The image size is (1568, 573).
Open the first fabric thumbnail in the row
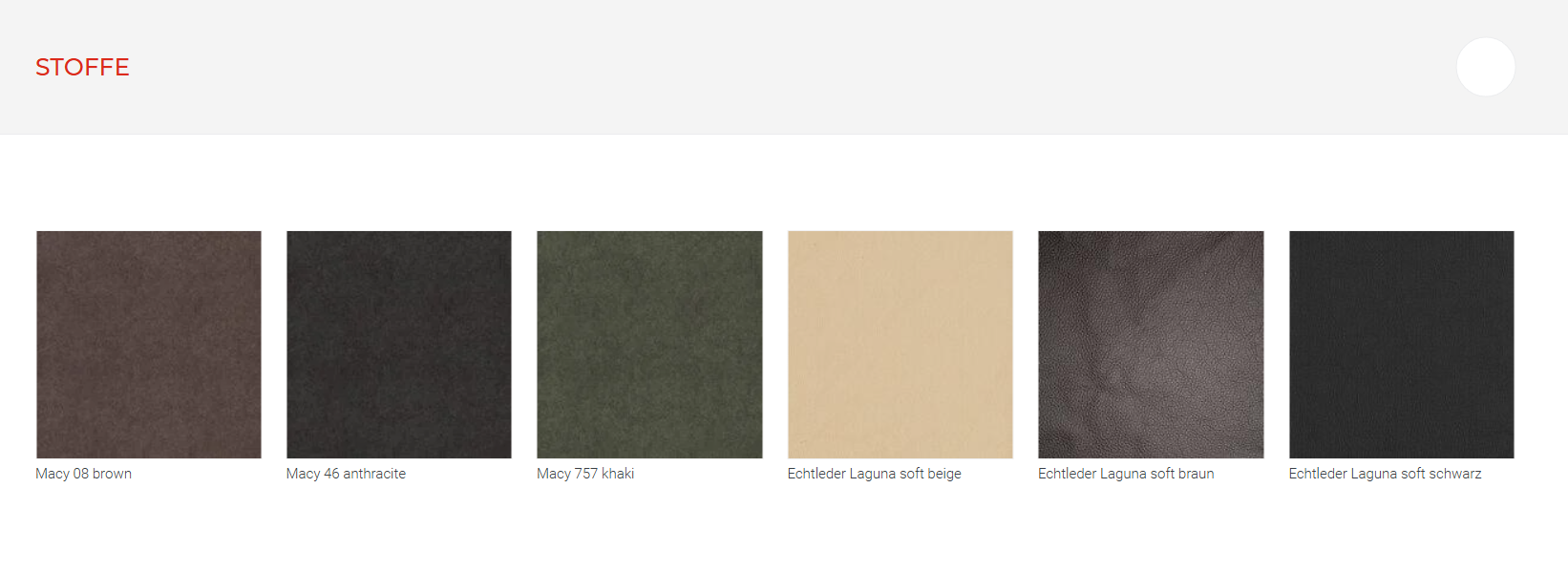pyautogui.click(x=149, y=345)
